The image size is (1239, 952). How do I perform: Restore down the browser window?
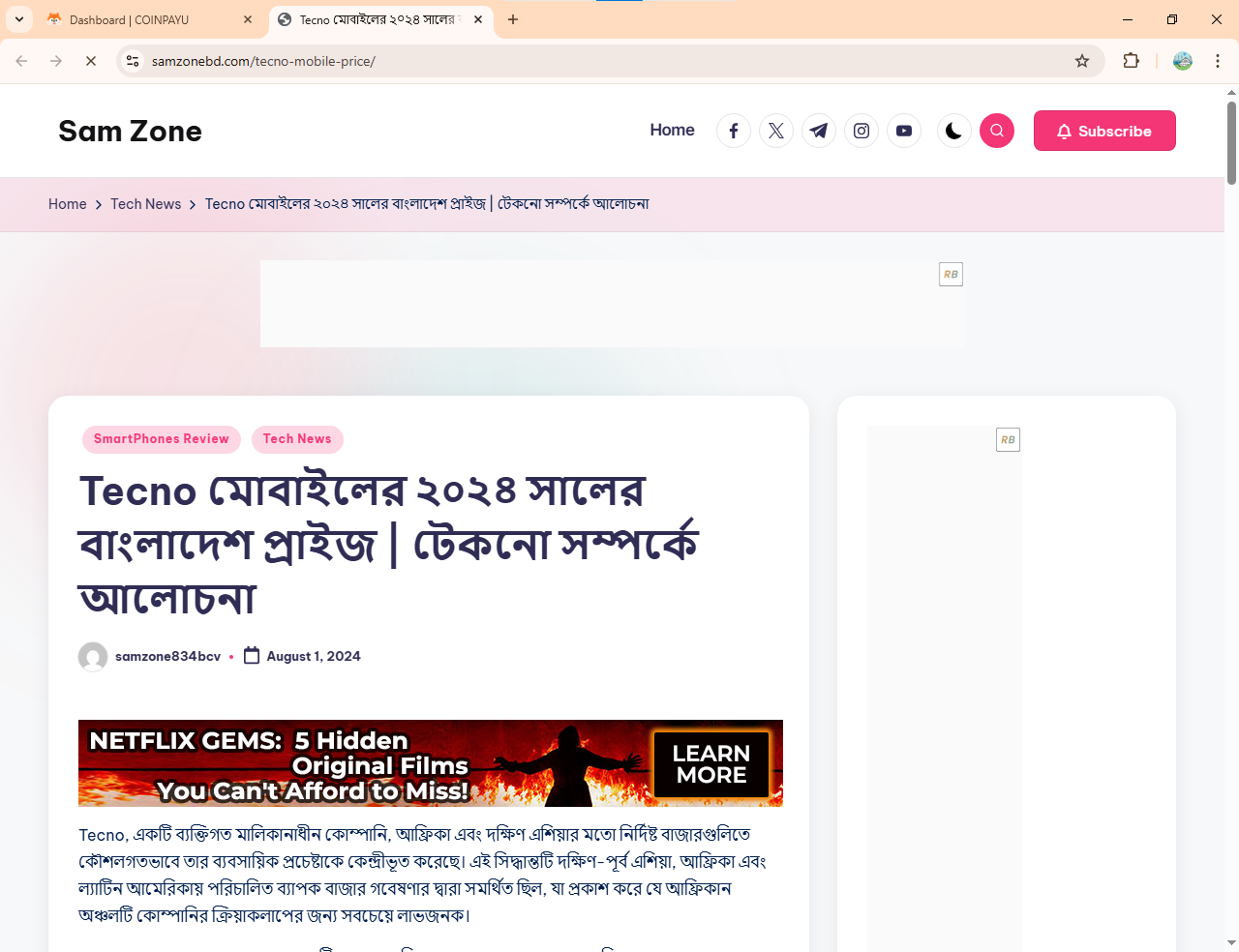click(x=1172, y=19)
